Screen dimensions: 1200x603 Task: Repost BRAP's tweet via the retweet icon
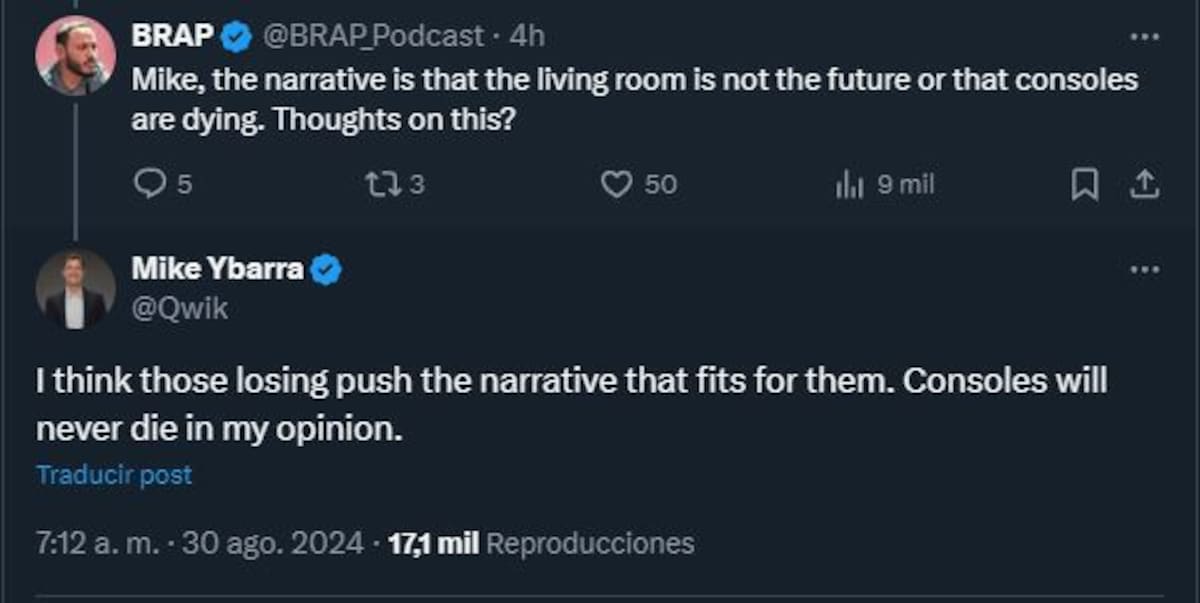[381, 185]
